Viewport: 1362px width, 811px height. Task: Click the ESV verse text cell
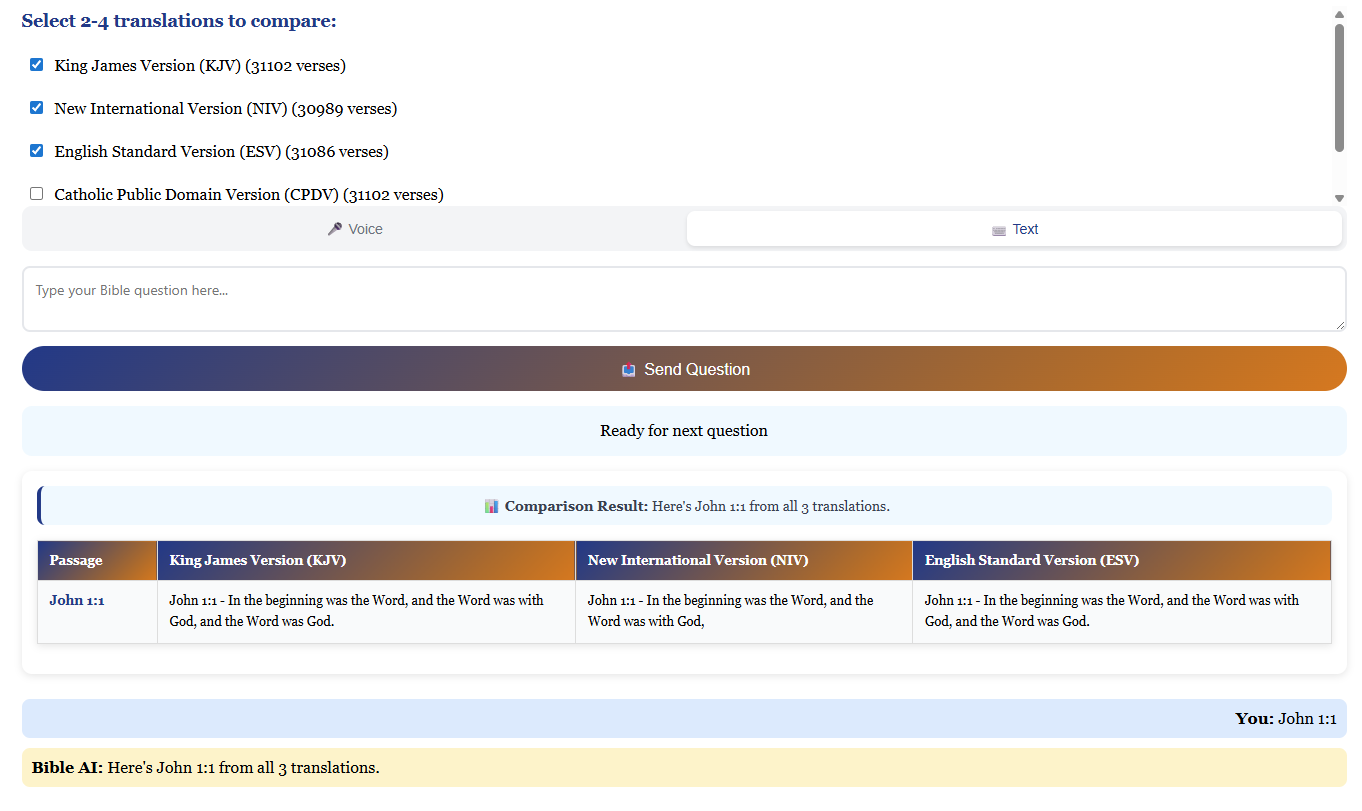pyautogui.click(x=1122, y=612)
